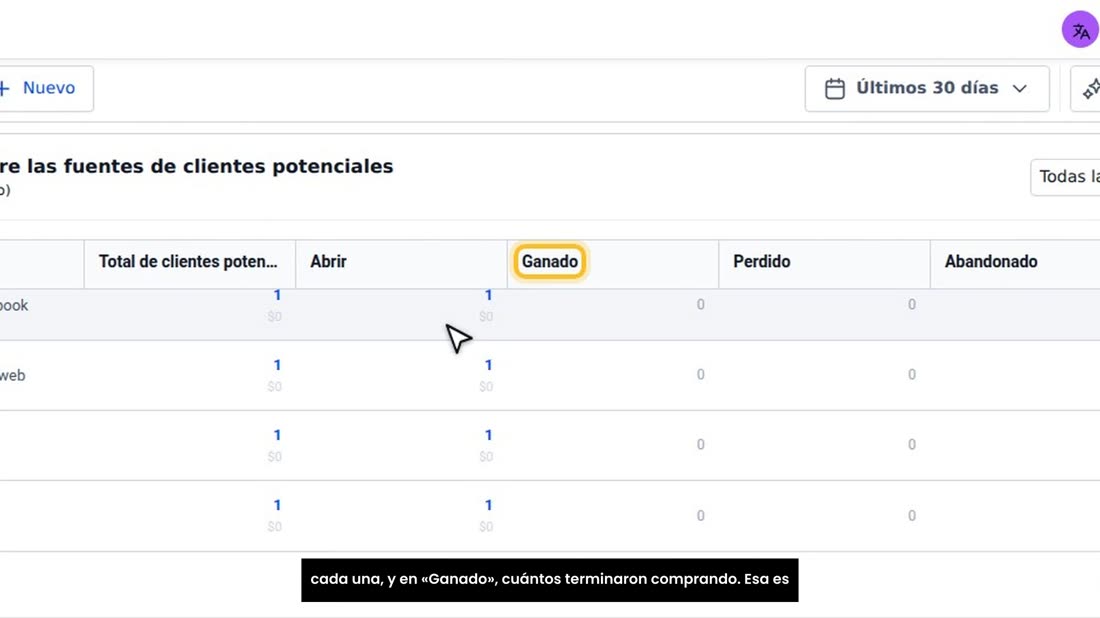Screen dimensions: 1100x618
Task: Click Perdido zero value in Facebook row
Action: coord(911,304)
